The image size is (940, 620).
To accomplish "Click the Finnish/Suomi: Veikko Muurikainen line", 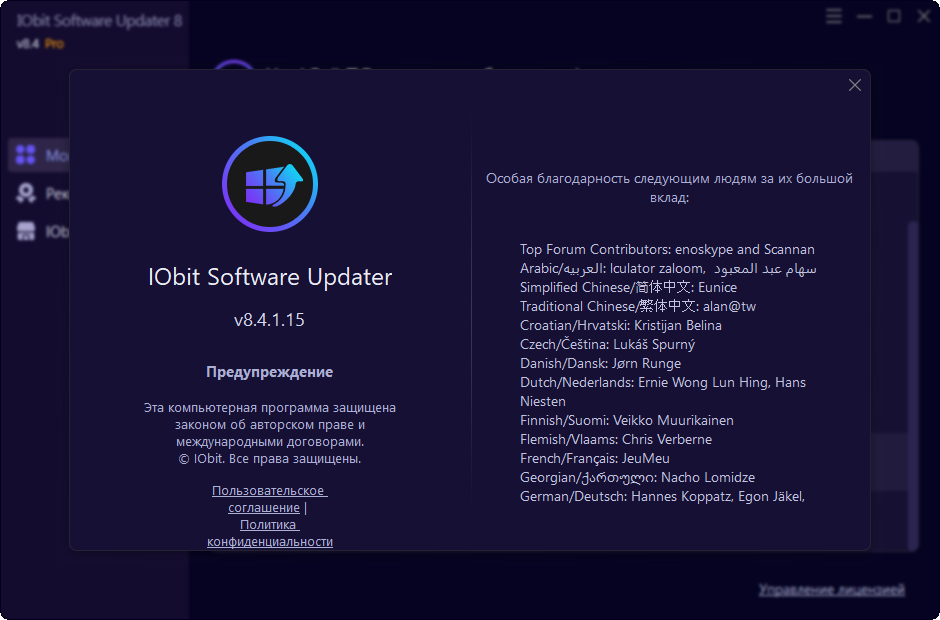I will 626,420.
